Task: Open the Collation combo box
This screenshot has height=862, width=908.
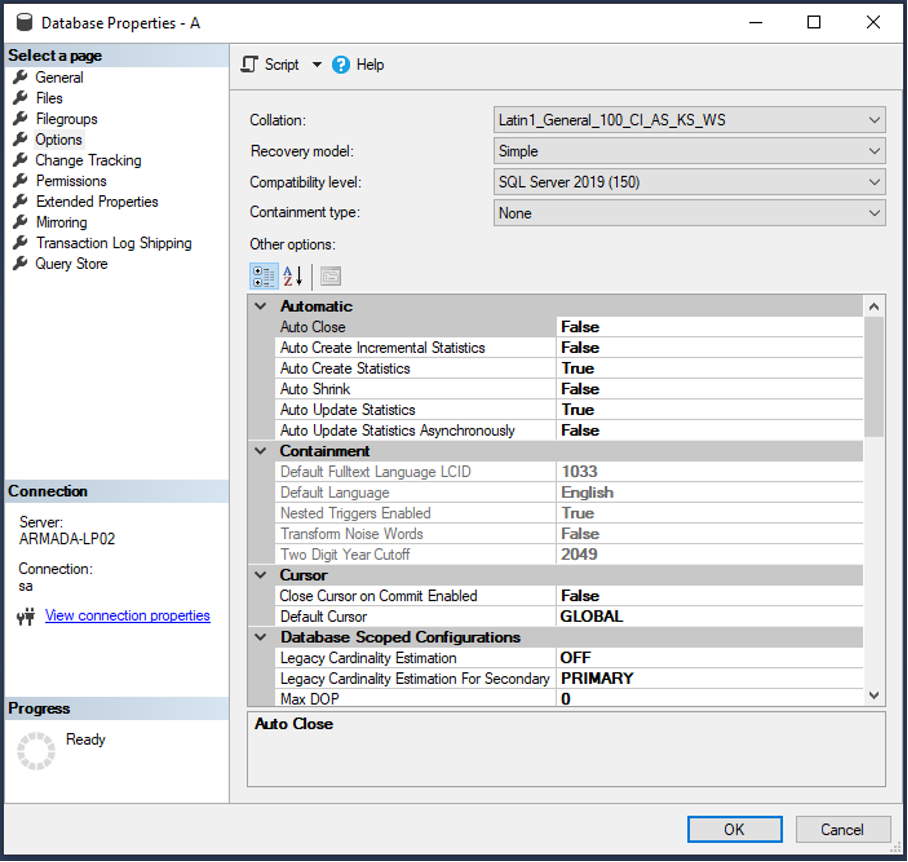Action: (x=689, y=120)
